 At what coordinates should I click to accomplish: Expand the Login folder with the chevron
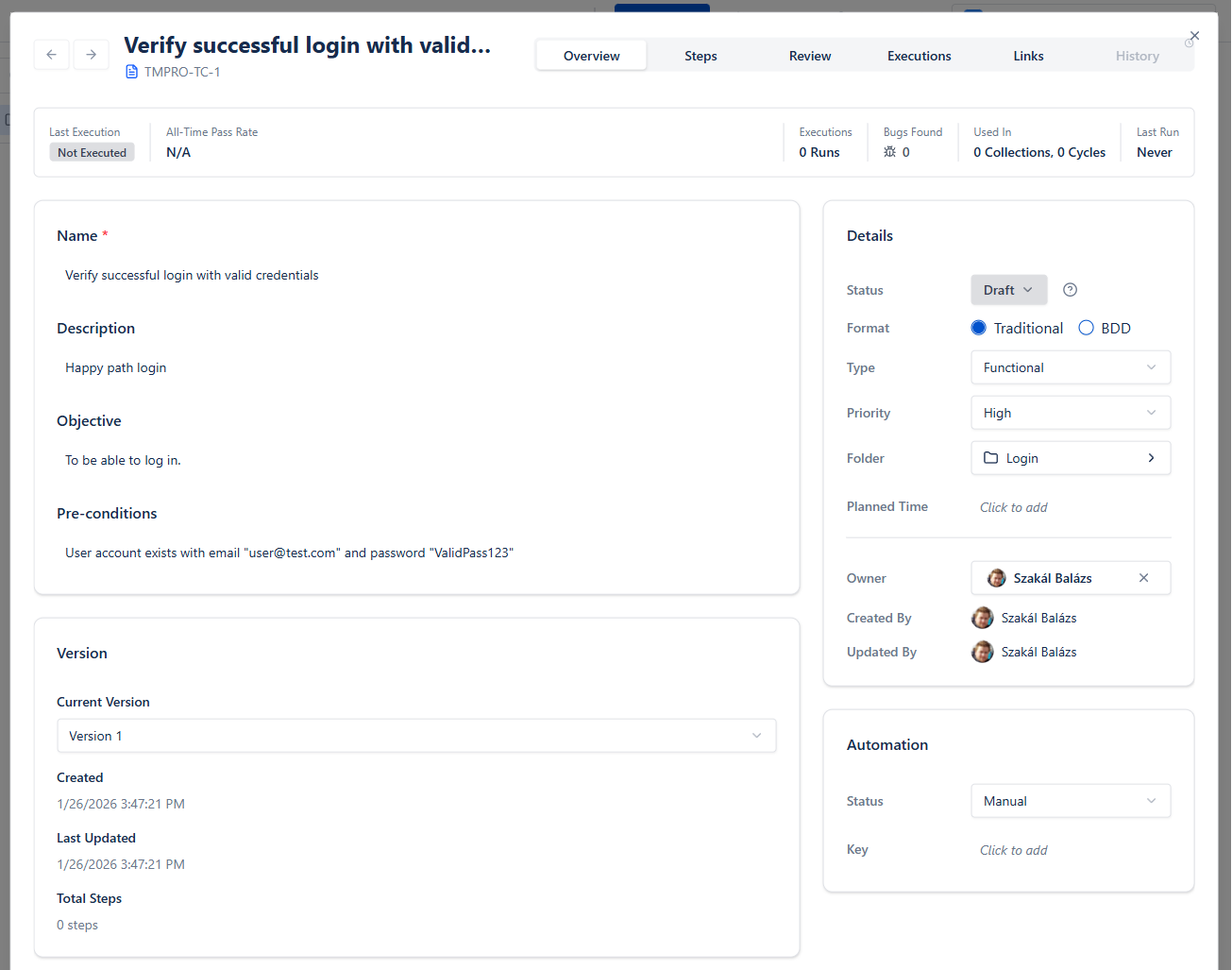[1150, 457]
